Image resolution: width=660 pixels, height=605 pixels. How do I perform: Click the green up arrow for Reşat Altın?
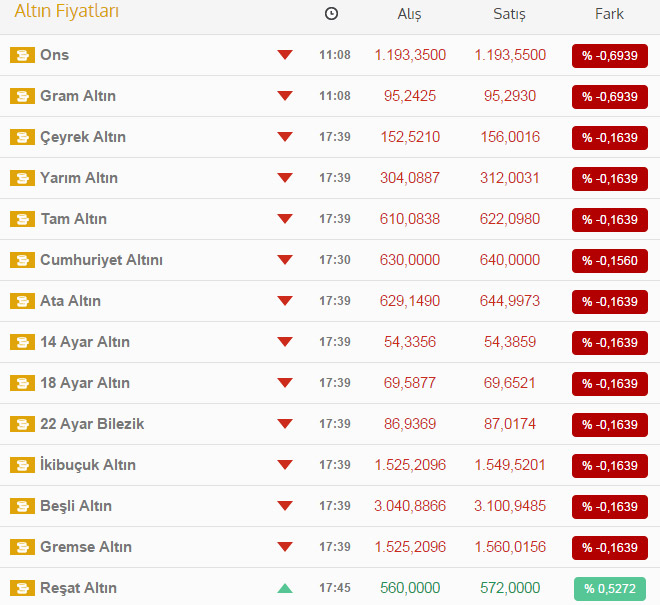[x=285, y=588]
